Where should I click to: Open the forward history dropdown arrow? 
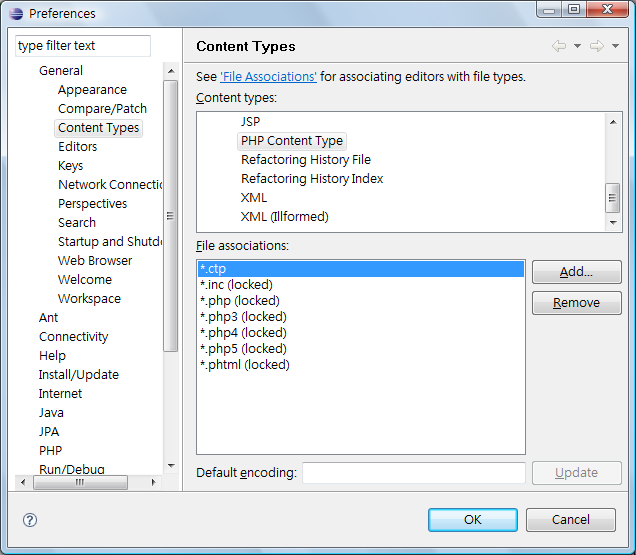click(614, 47)
